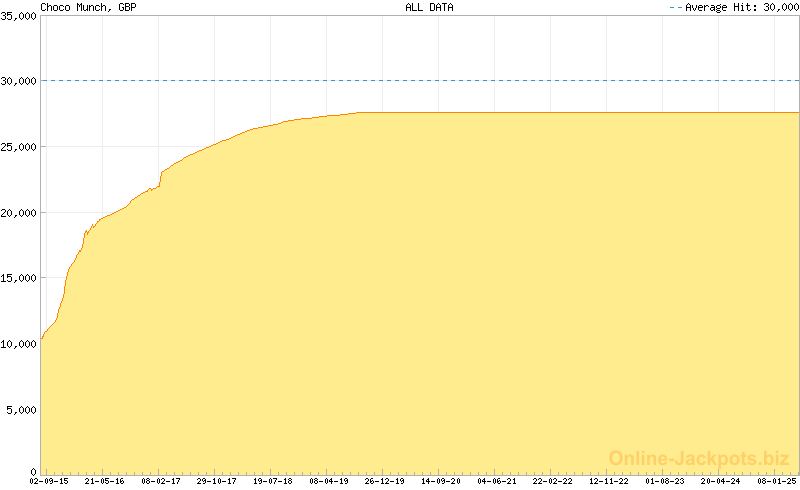Select the 04-06-21 date marker
Screen dimensions: 800x490
pos(497,481)
